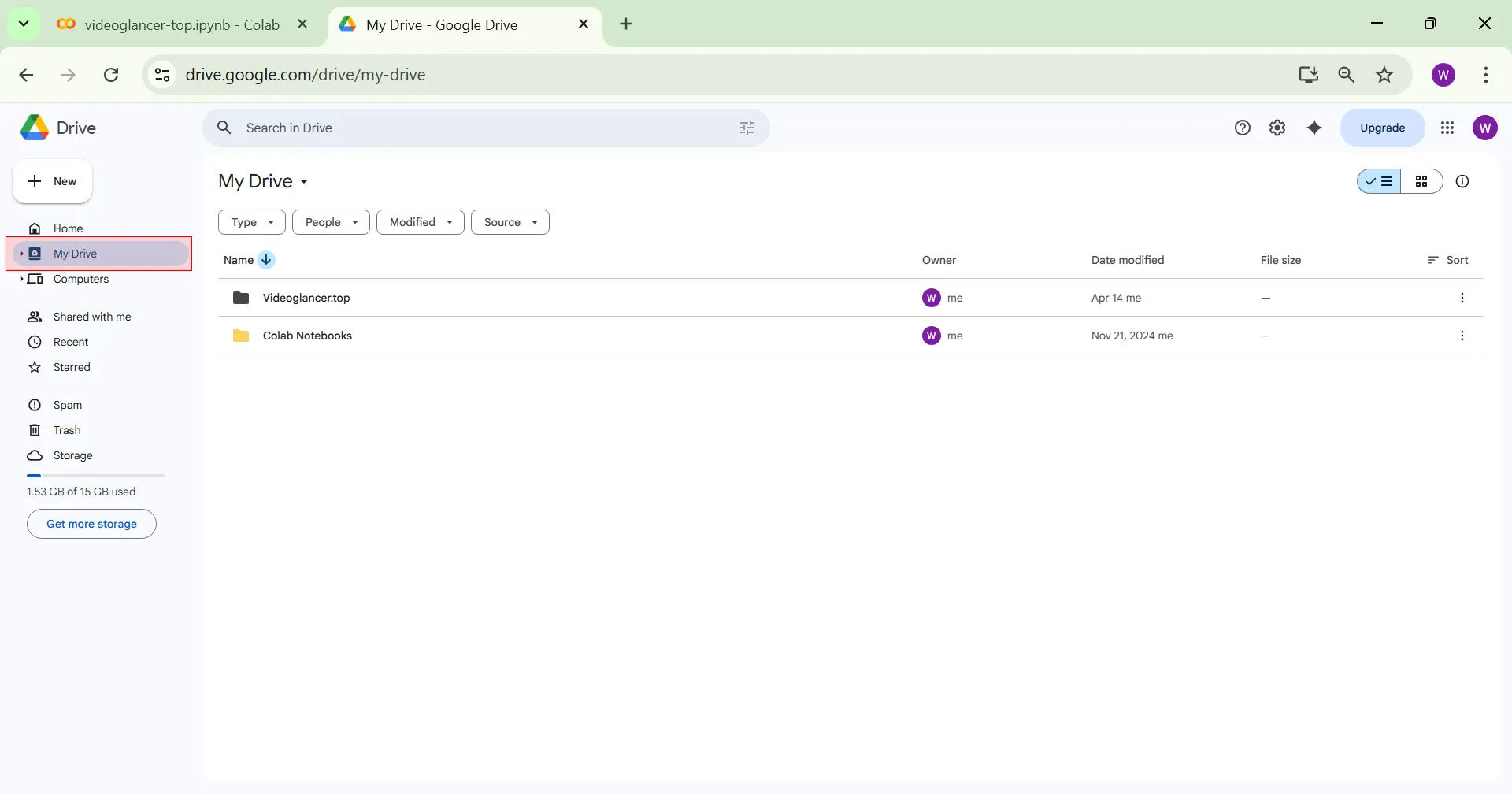This screenshot has height=794, width=1512.
Task: Click the New button
Action: (52, 181)
